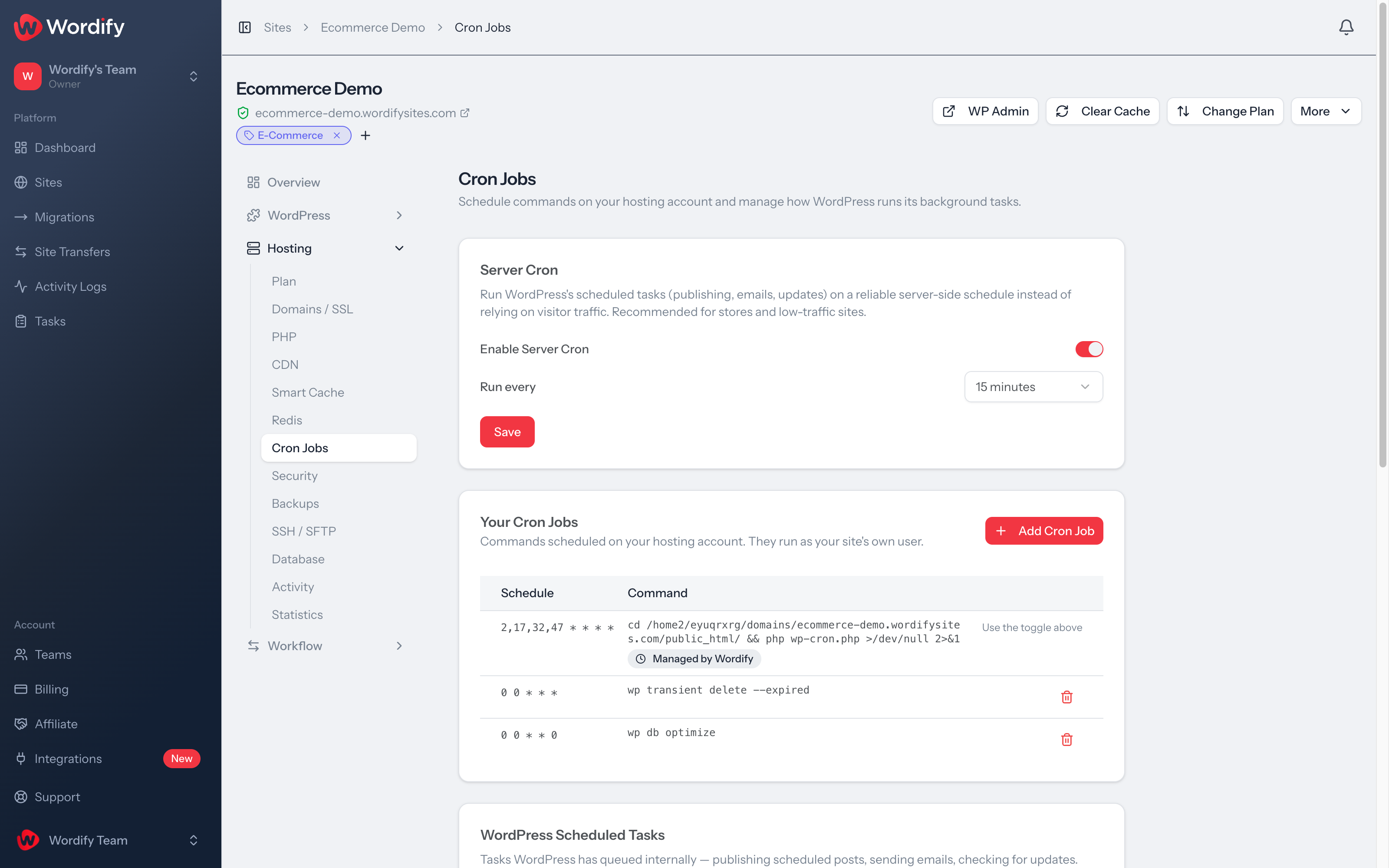Open Redis settings
This screenshot has height=868, width=1389.
[286, 420]
